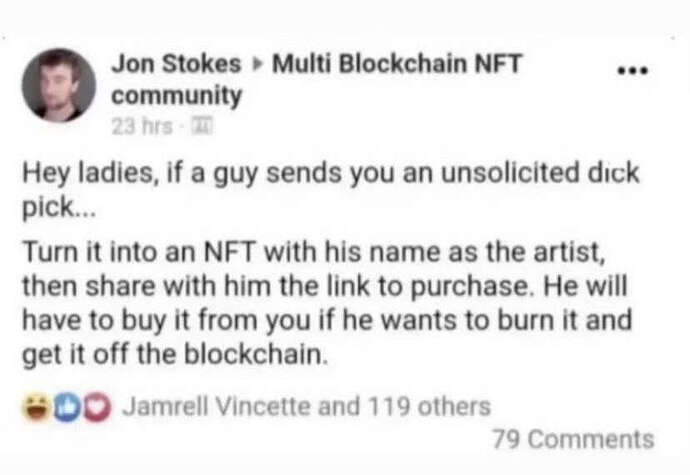Click the line beginning Turn it into an NFT
Screen dimensions: 690x475
tap(314, 253)
